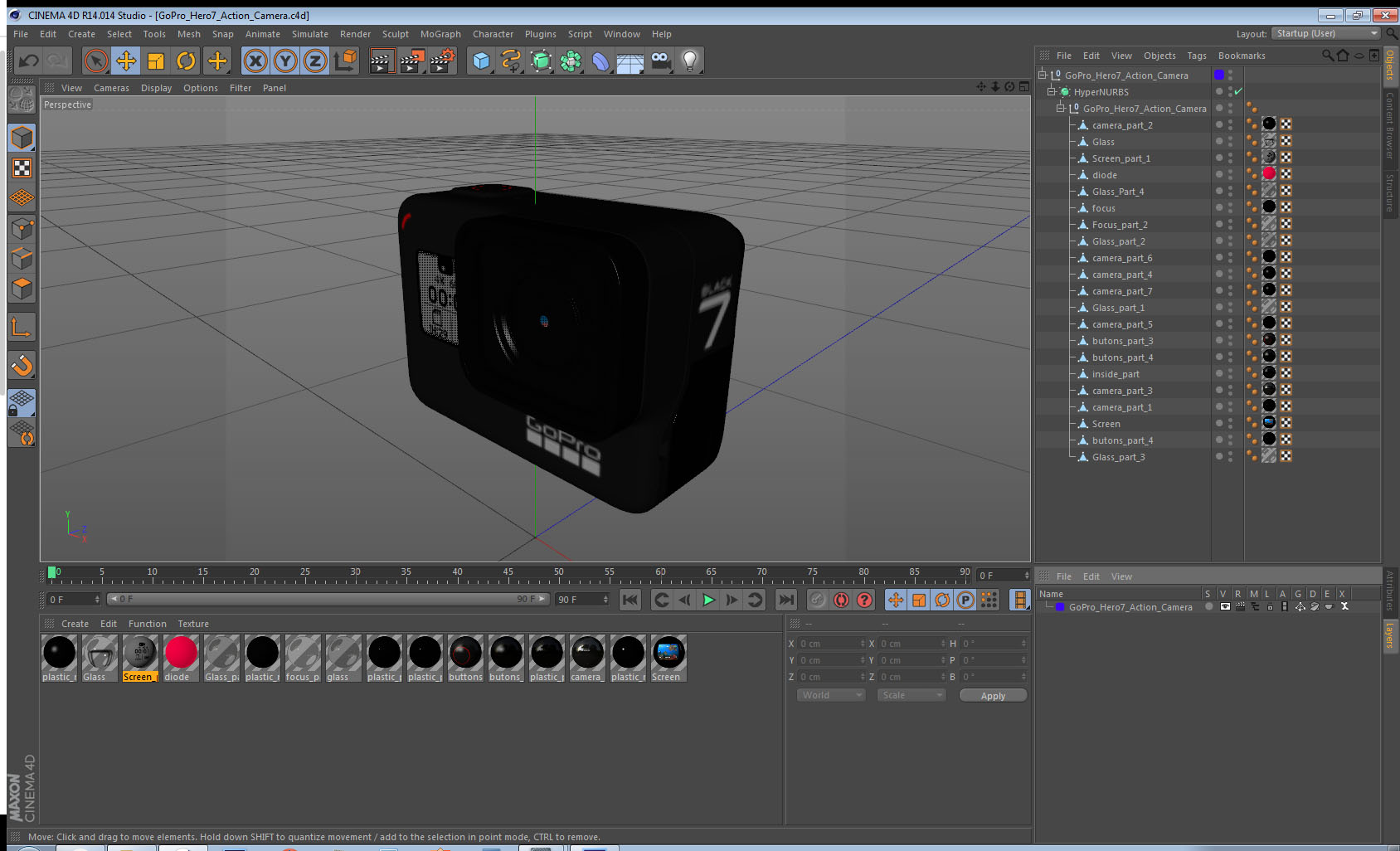Image resolution: width=1400 pixels, height=851 pixels.
Task: Collapse the GoPro_Hero7_Action_Camera root object
Action: pyautogui.click(x=1043, y=75)
